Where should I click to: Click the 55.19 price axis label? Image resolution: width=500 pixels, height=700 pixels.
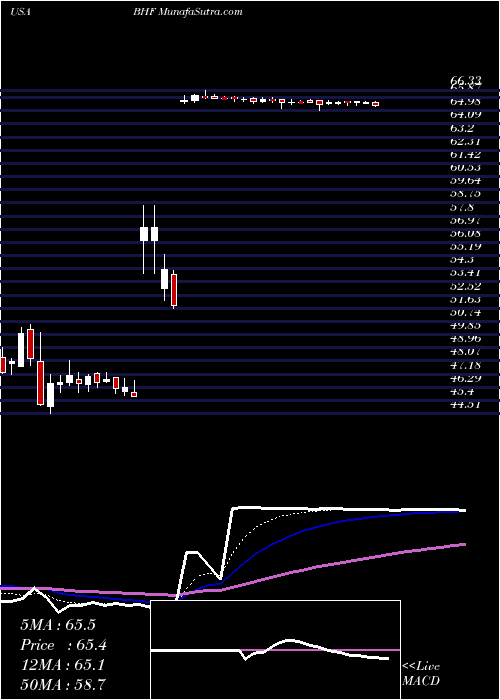(466, 247)
